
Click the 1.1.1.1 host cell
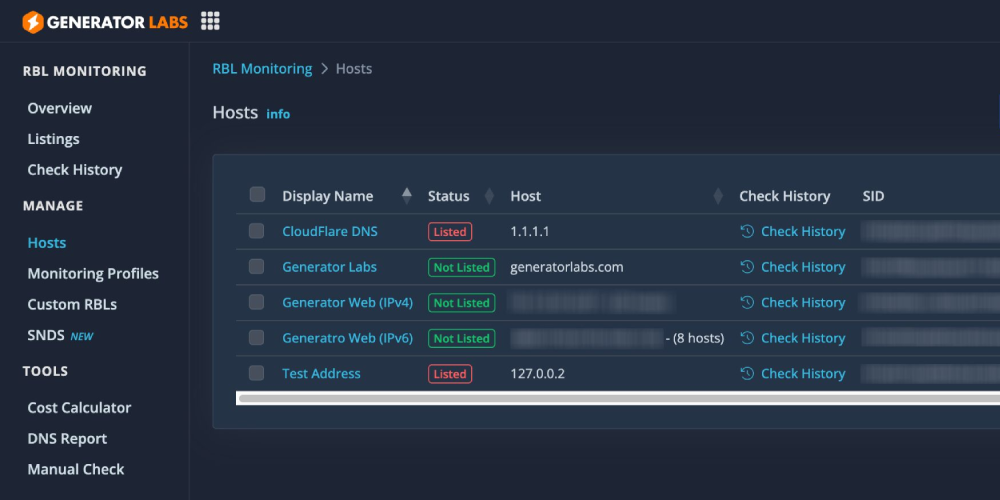coord(530,232)
